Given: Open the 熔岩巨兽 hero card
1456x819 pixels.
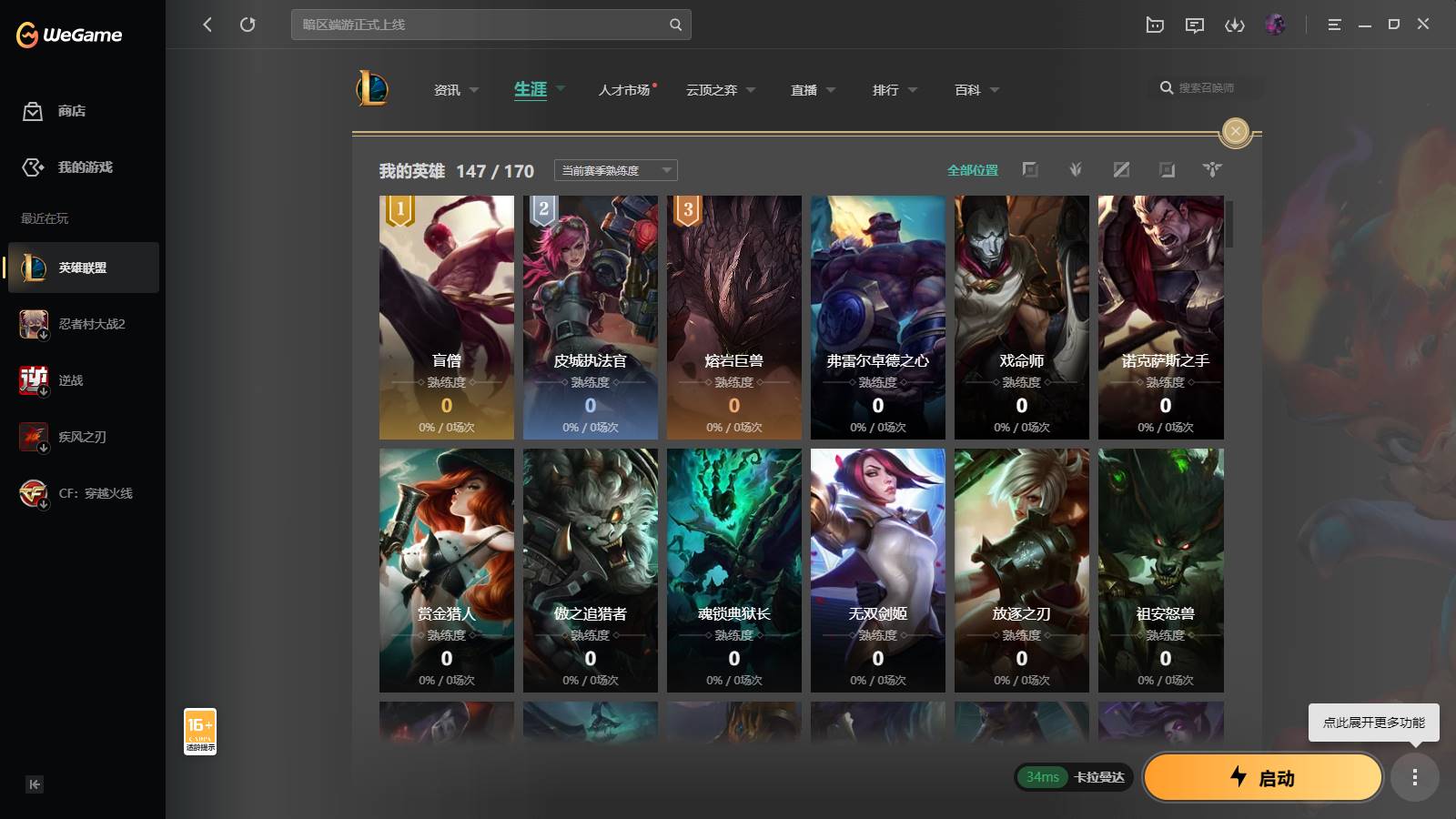Looking at the screenshot, I should [734, 318].
